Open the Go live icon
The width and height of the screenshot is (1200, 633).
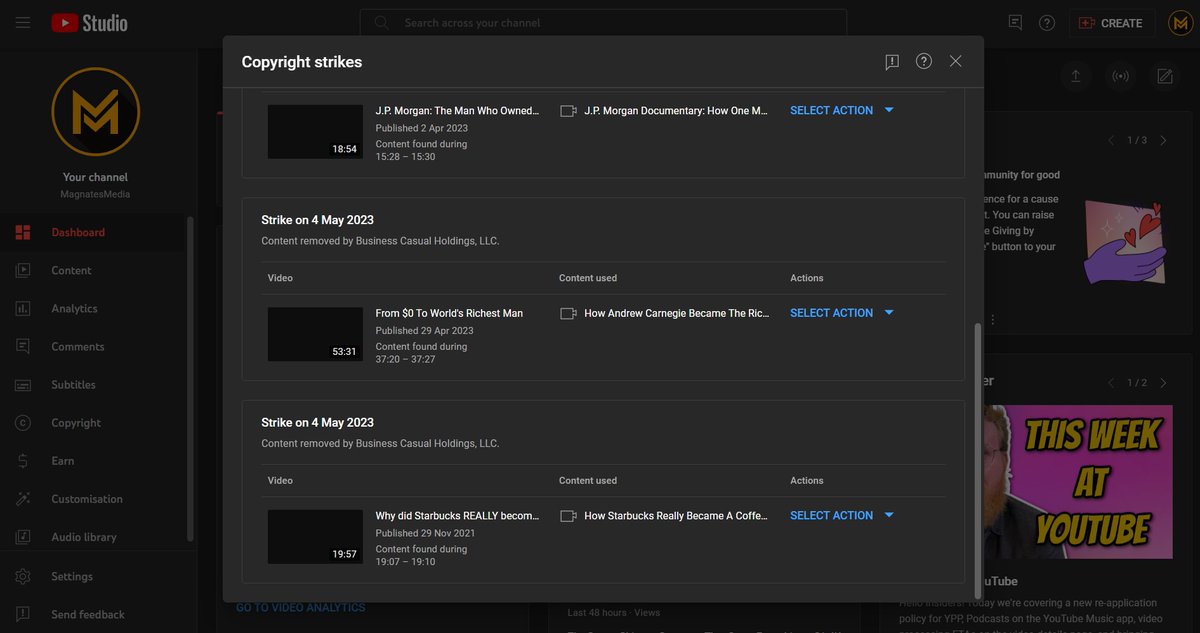tap(1120, 75)
